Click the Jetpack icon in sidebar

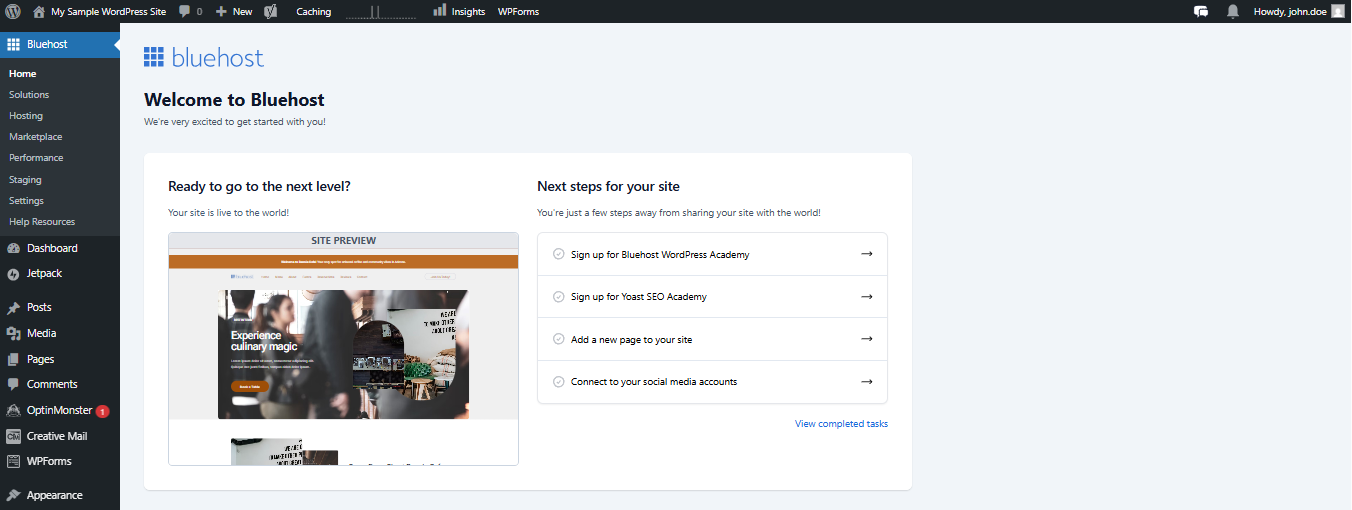pos(13,273)
